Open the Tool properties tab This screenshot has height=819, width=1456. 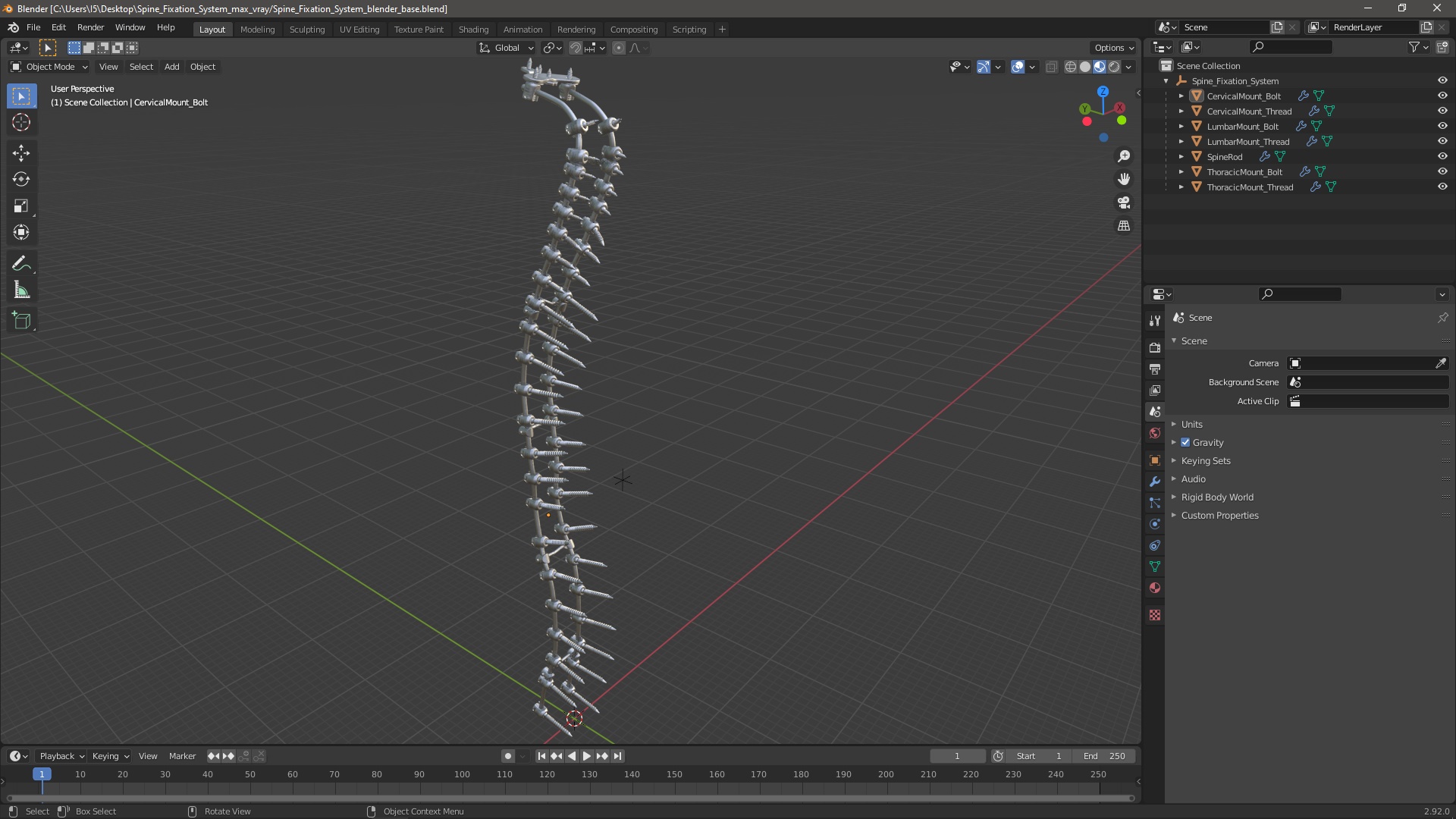point(1155,320)
